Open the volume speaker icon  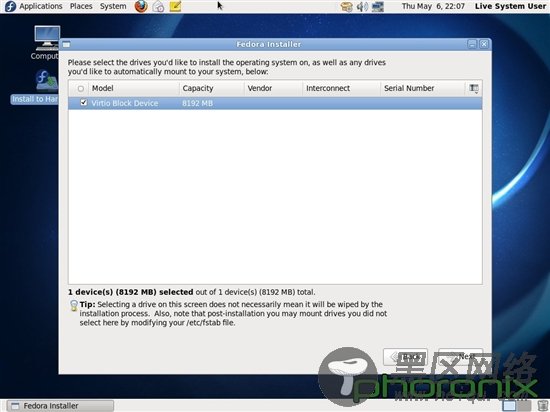pyautogui.click(x=362, y=6)
